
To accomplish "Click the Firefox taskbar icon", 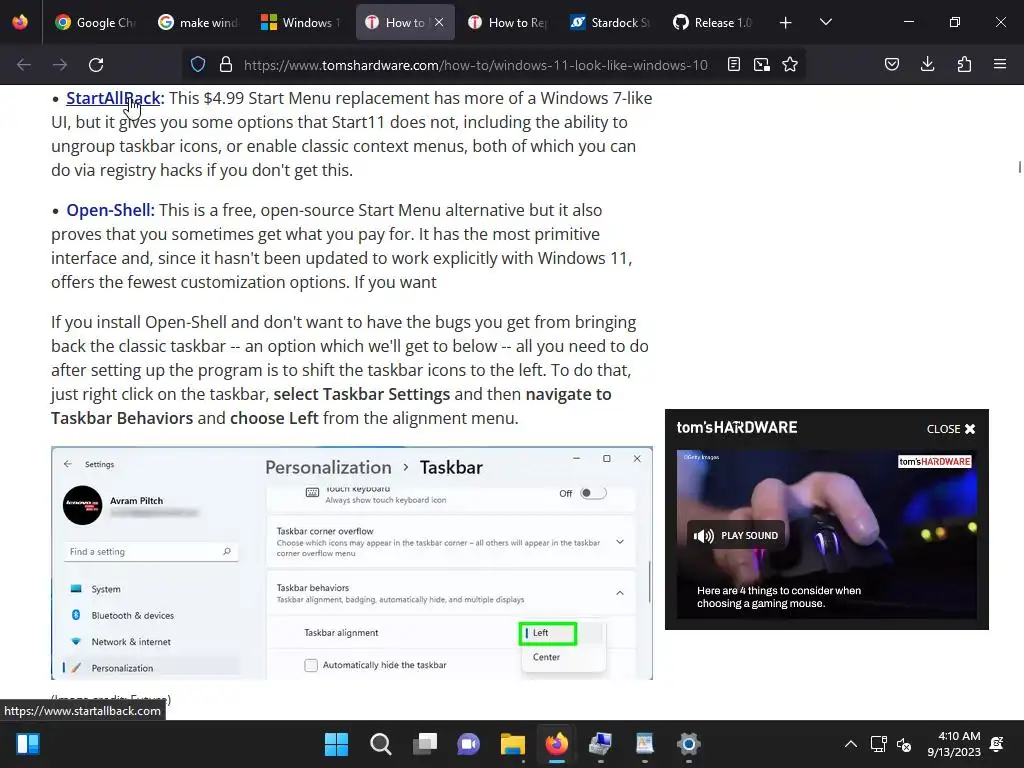I will 556,744.
